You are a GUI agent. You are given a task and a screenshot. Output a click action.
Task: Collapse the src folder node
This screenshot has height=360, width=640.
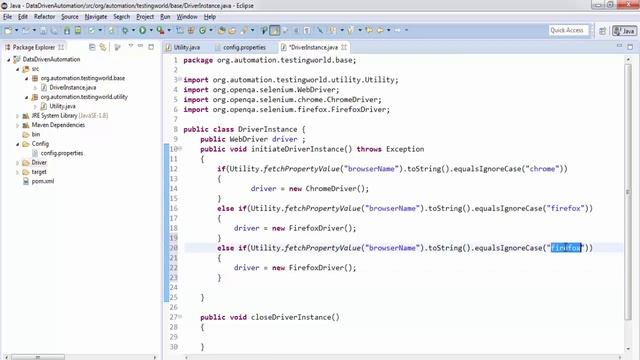tap(18, 69)
